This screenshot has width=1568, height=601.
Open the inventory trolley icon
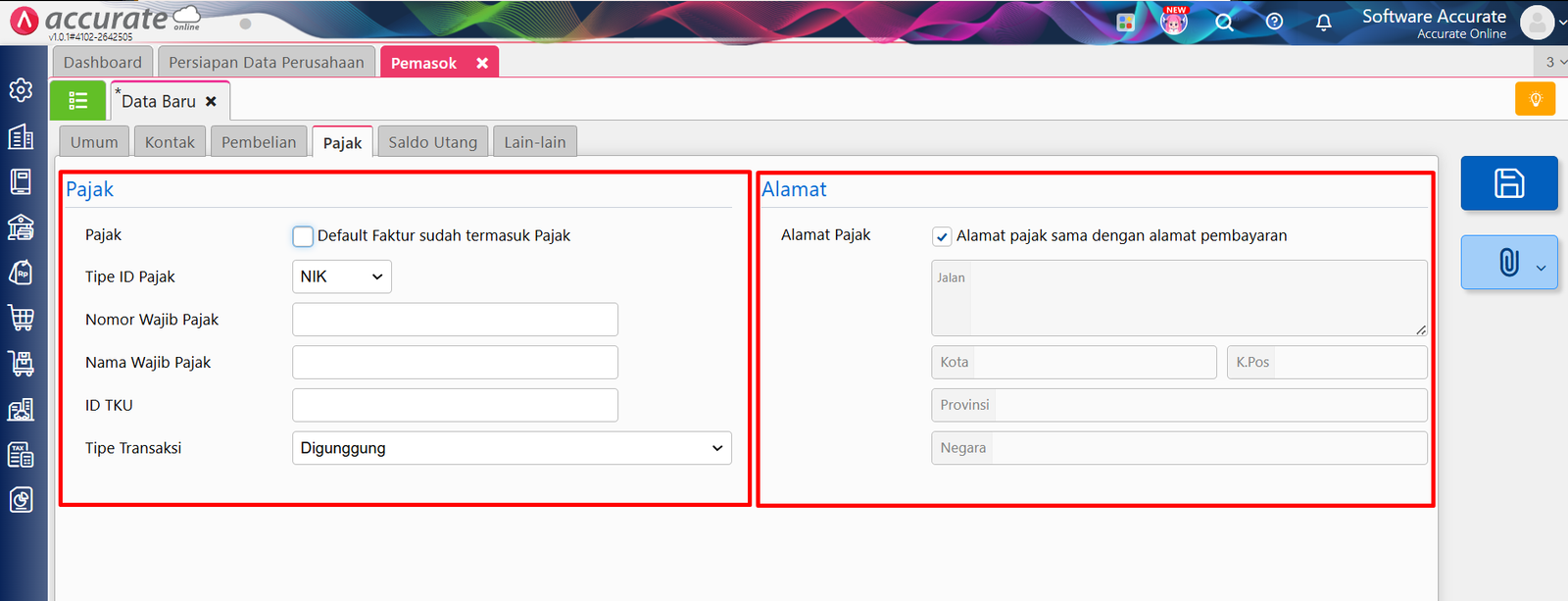21,363
